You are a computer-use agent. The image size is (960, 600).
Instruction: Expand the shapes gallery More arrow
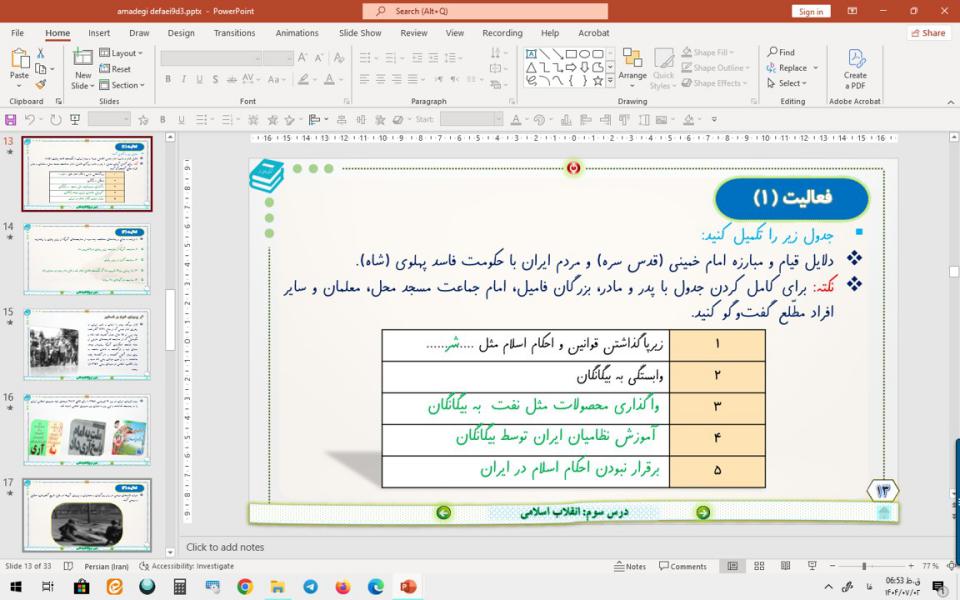pos(610,81)
